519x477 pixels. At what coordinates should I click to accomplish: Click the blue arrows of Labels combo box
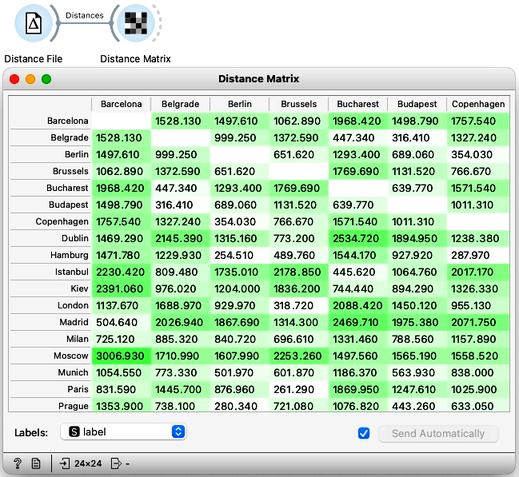coord(178,432)
